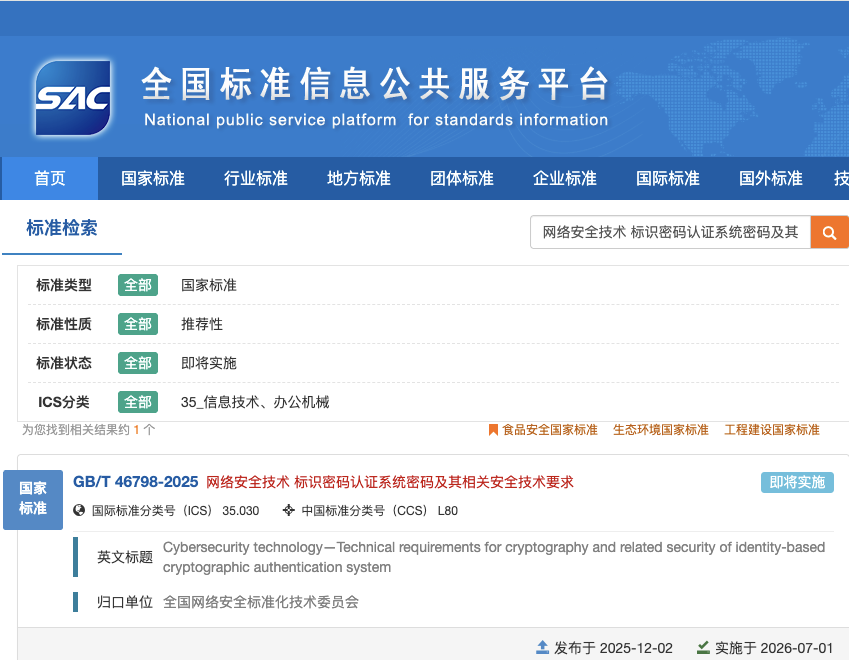Viewport: 849px width, 660px height.
Task: Open the GB/T 46798-2025 standard link
Action: click(136, 482)
